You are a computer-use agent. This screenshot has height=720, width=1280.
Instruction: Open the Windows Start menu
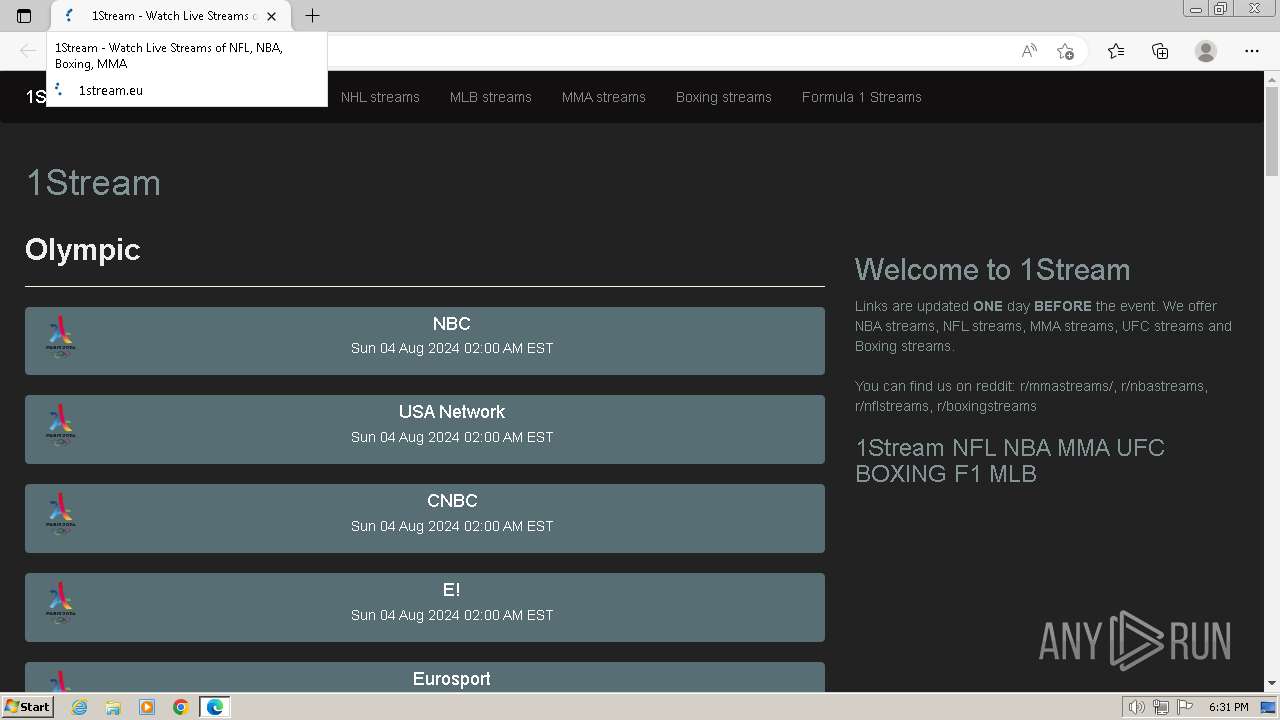point(28,707)
